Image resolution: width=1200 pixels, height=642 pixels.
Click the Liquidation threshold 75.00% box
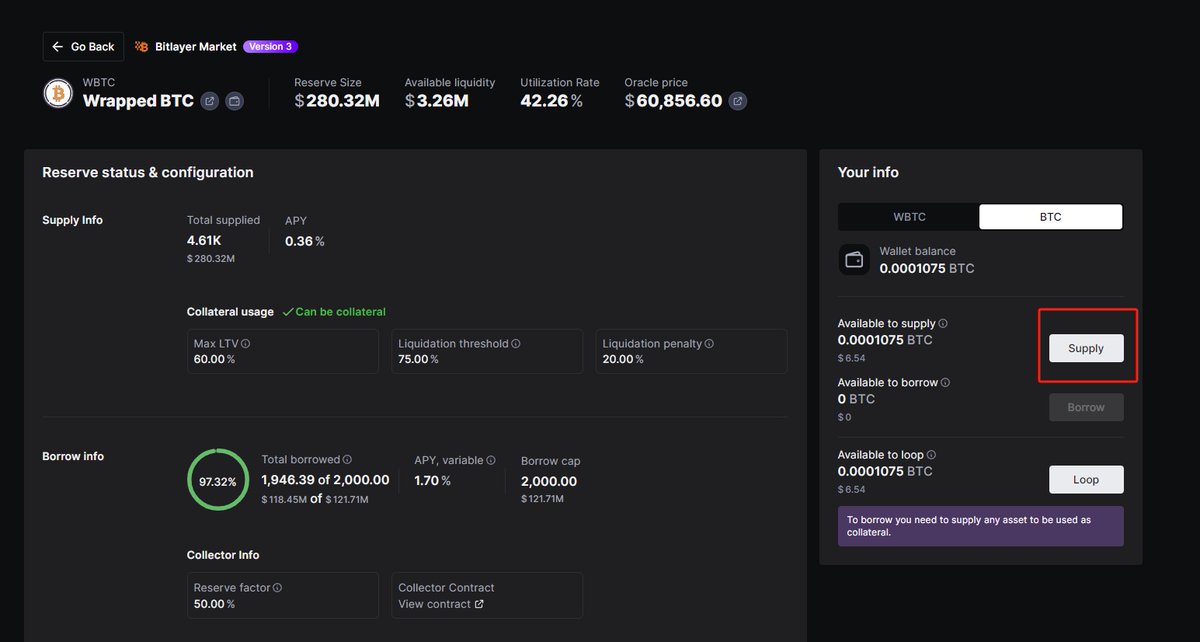click(487, 351)
